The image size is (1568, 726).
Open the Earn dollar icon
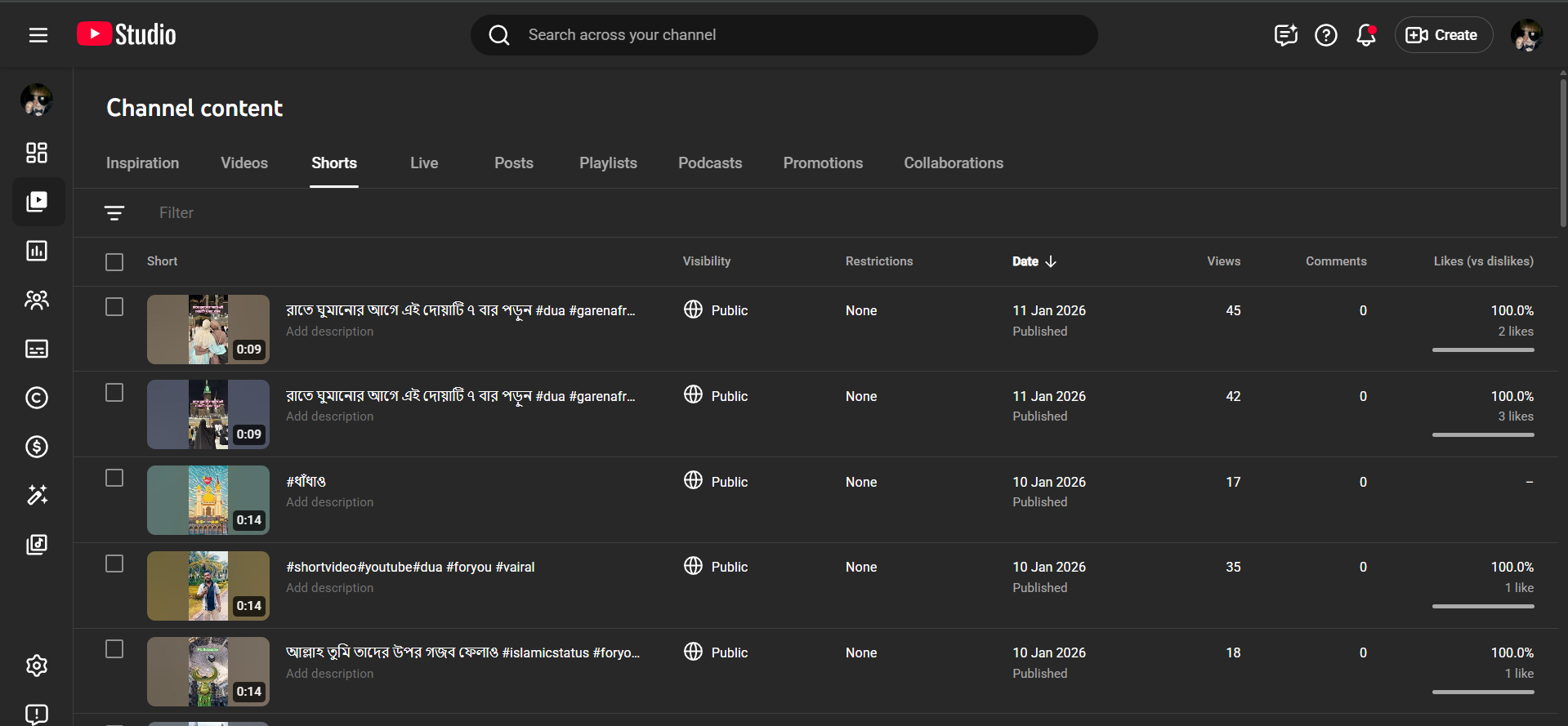coord(37,447)
